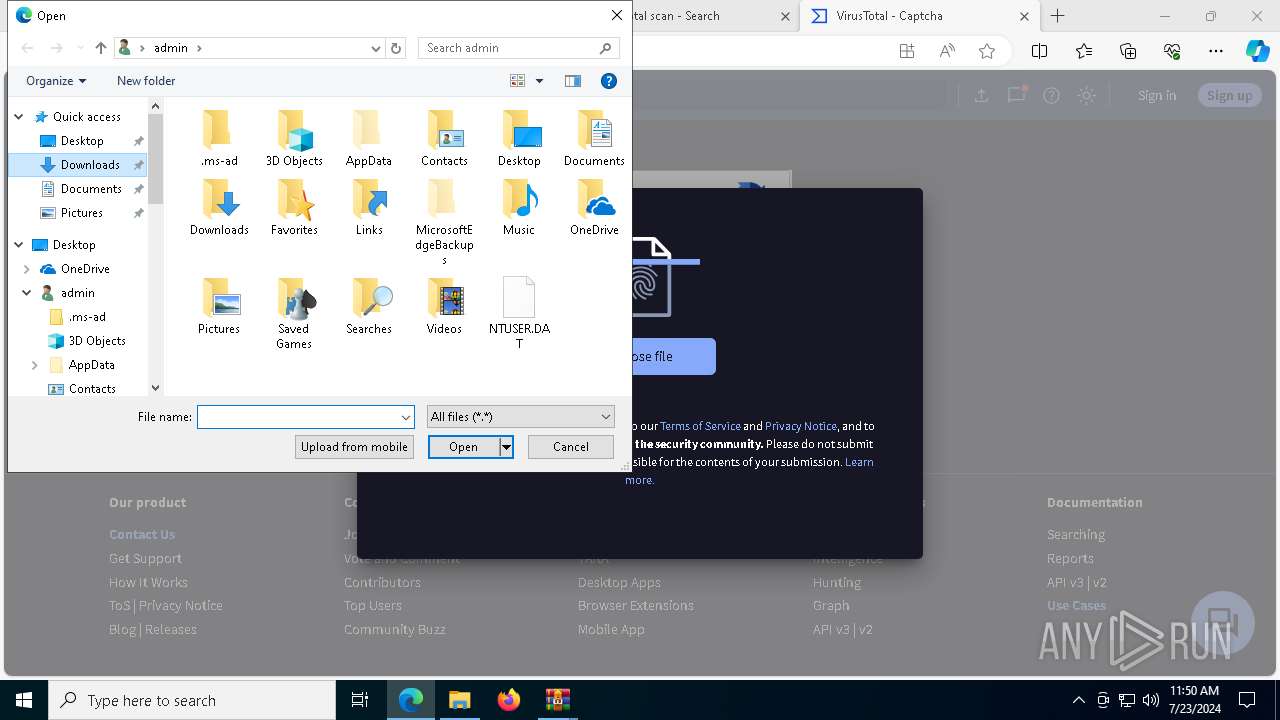1280x720 pixels.
Task: Click the Sign in link on VirusTotal
Action: pyautogui.click(x=1157, y=96)
